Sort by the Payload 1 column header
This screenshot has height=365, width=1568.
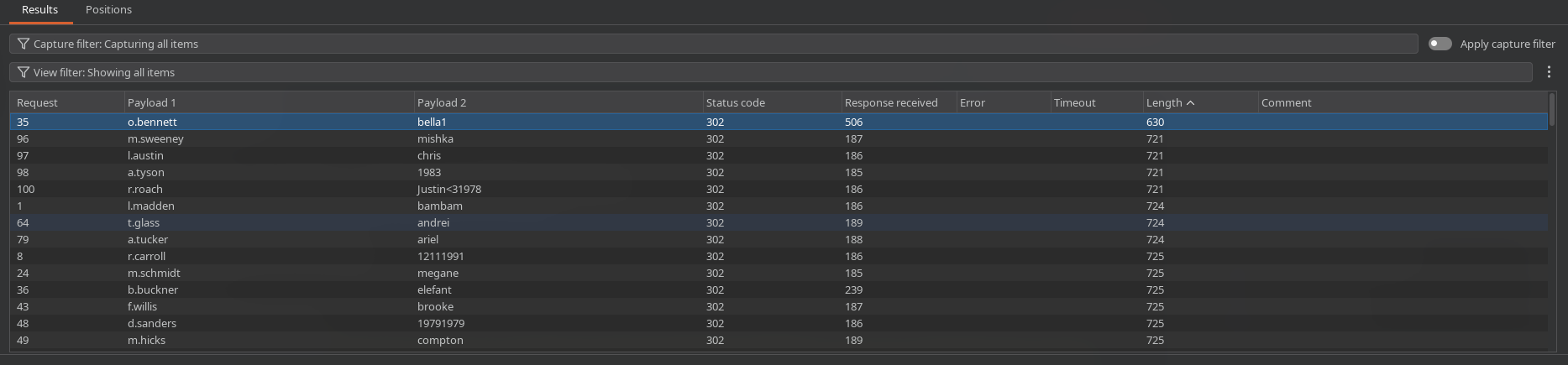point(269,102)
